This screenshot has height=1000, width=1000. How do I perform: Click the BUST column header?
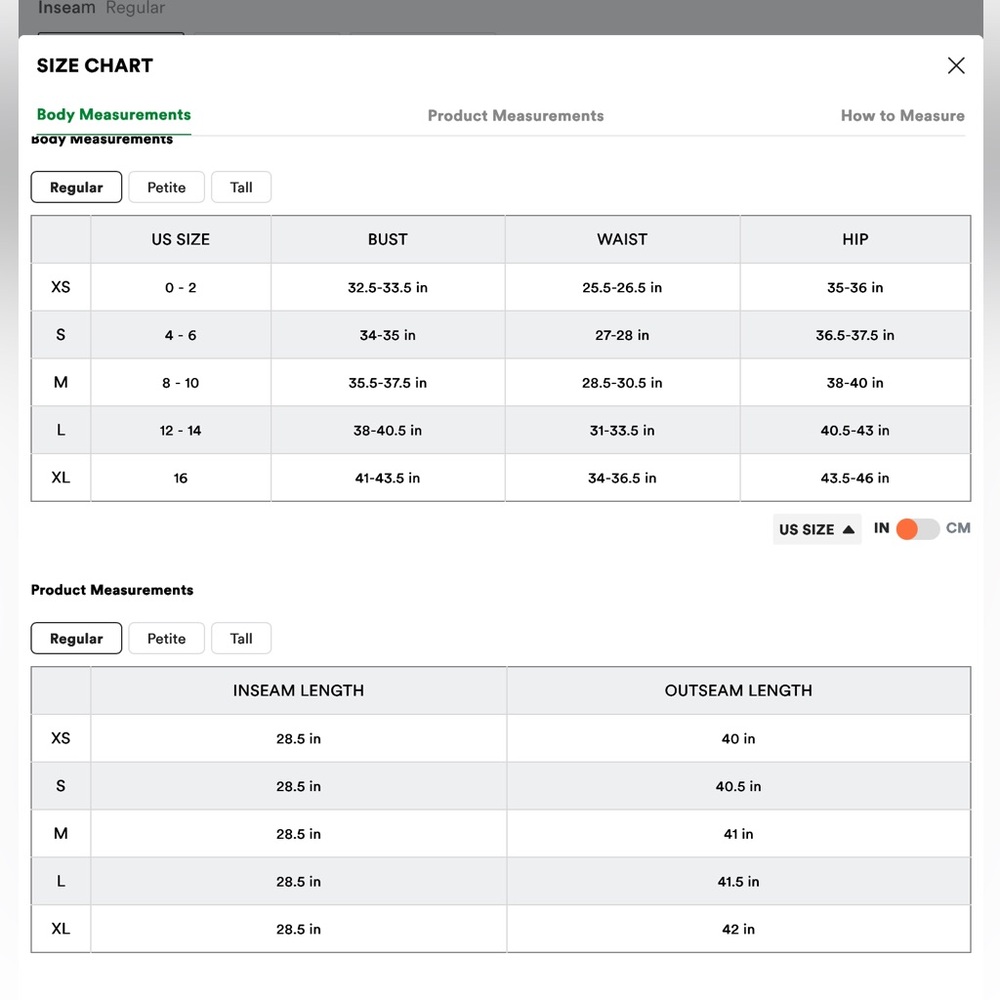pyautogui.click(x=388, y=239)
